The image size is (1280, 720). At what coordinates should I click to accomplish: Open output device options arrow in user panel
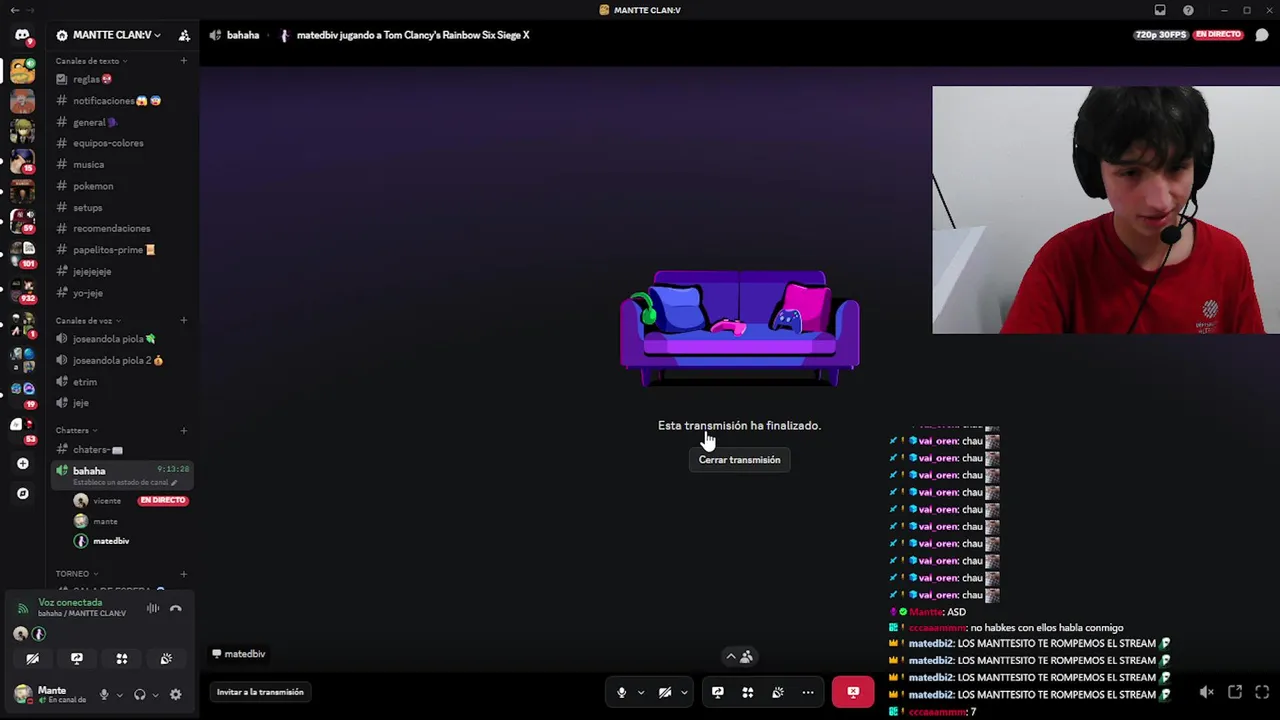pos(155,695)
